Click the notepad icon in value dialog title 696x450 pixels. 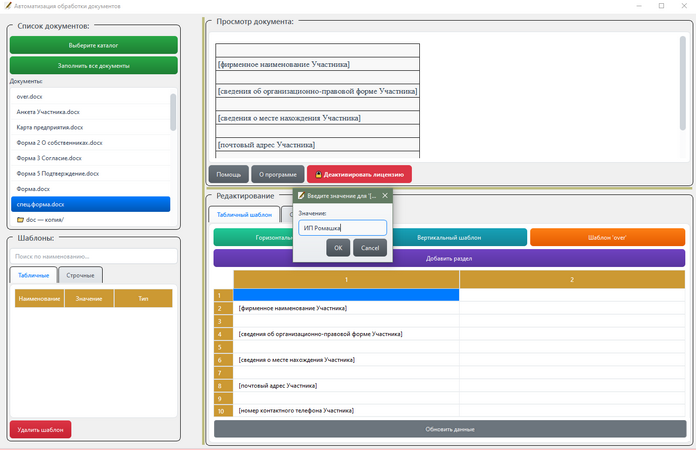click(x=301, y=195)
